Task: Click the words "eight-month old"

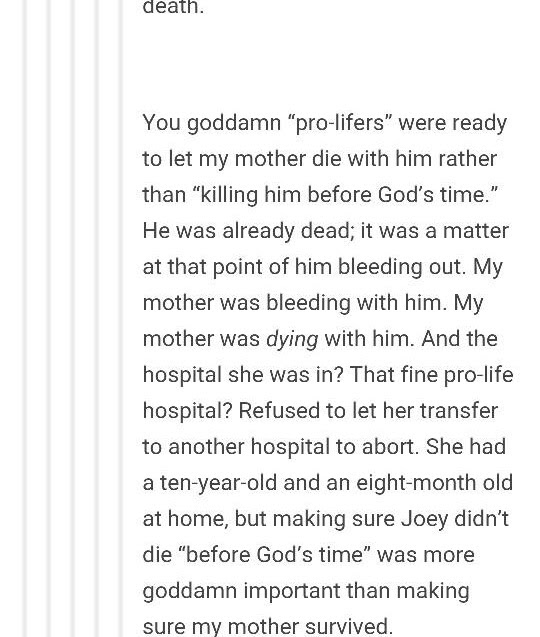Action: [x=434, y=483]
